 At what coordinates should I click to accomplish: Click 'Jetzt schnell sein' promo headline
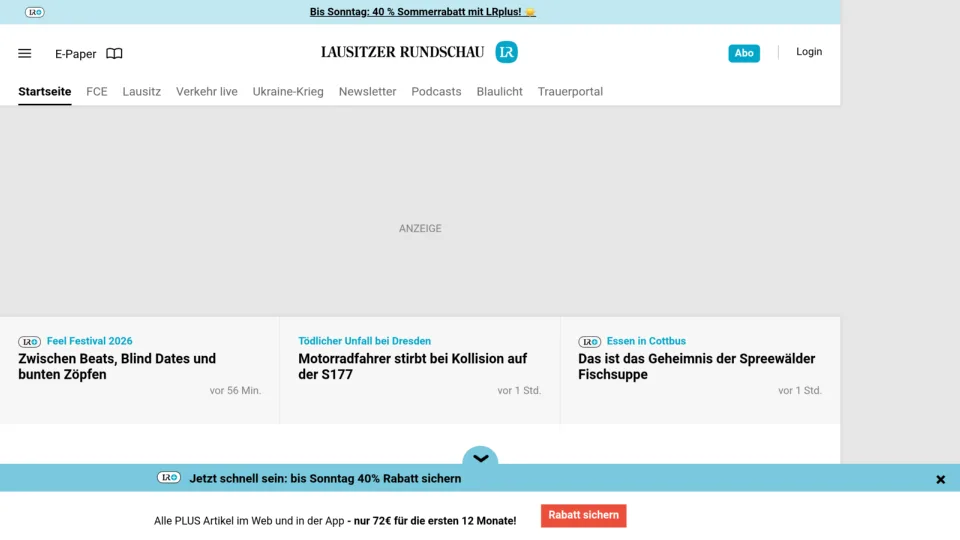pyautogui.click(x=325, y=479)
